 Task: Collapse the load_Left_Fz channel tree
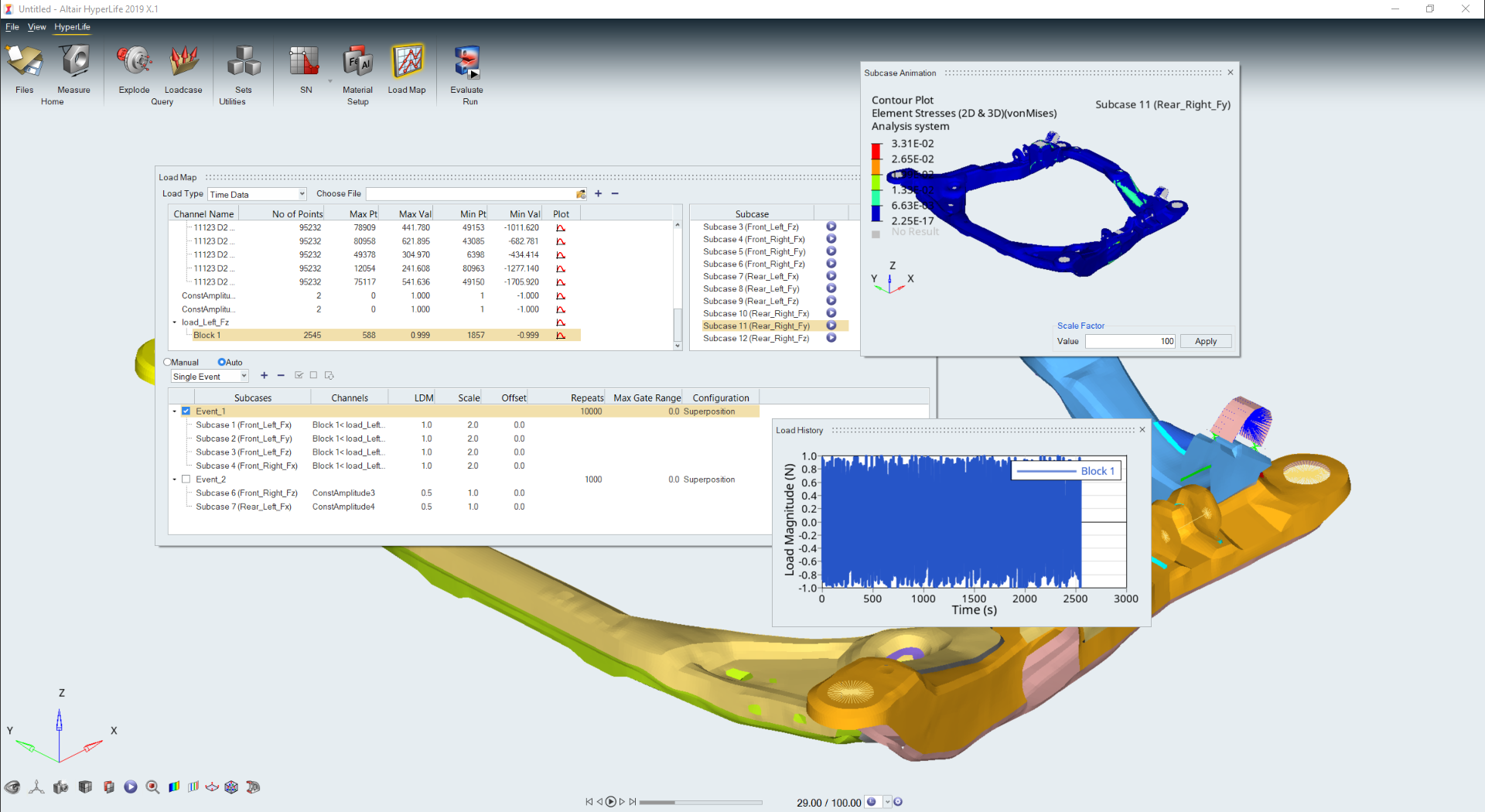pyautogui.click(x=175, y=322)
